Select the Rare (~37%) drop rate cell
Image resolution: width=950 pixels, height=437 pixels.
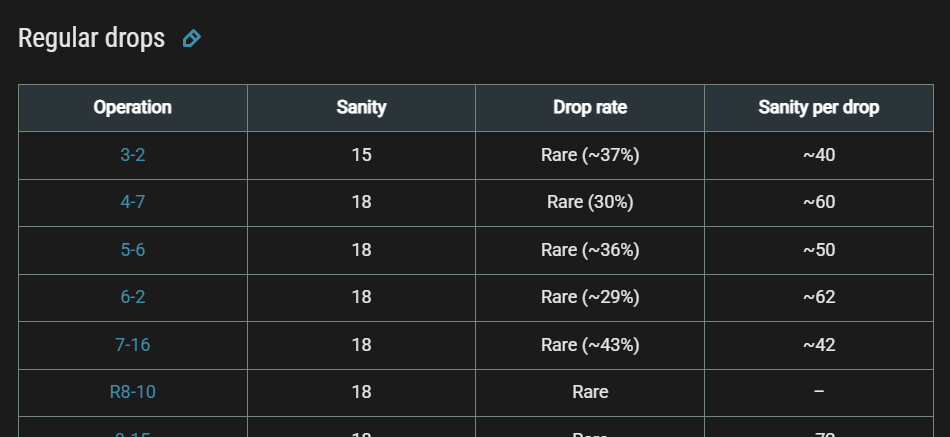coord(590,155)
